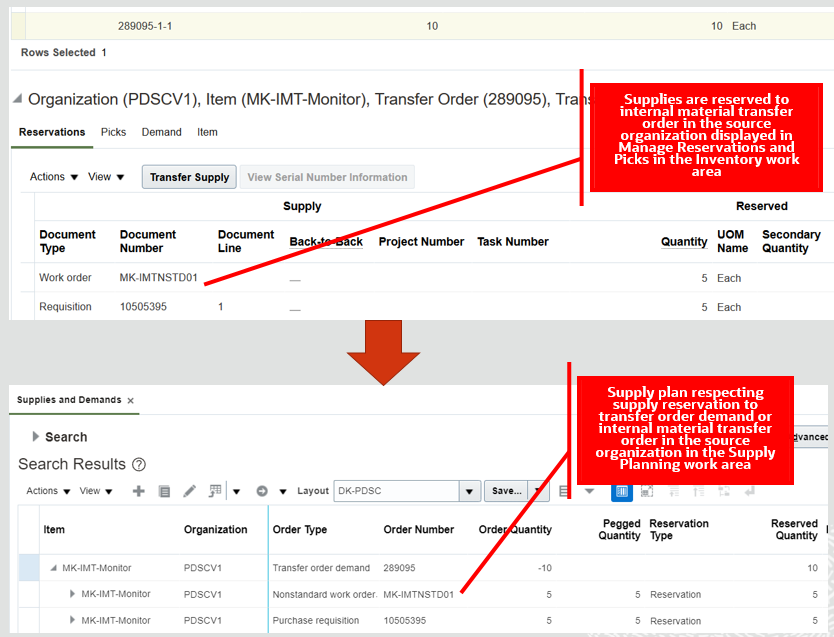Click the Order Number column header
Image resolution: width=834 pixels, height=637 pixels.
pos(419,530)
